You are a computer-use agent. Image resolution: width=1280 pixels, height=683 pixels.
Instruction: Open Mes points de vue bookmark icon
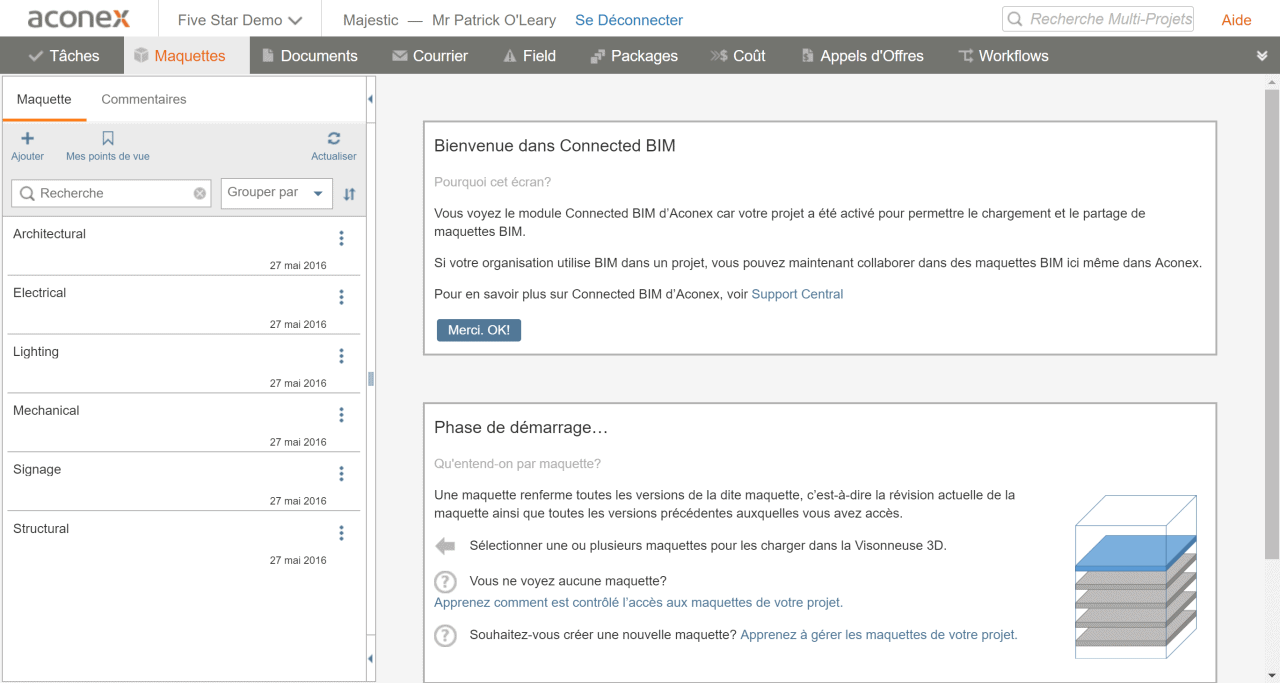click(x=108, y=139)
